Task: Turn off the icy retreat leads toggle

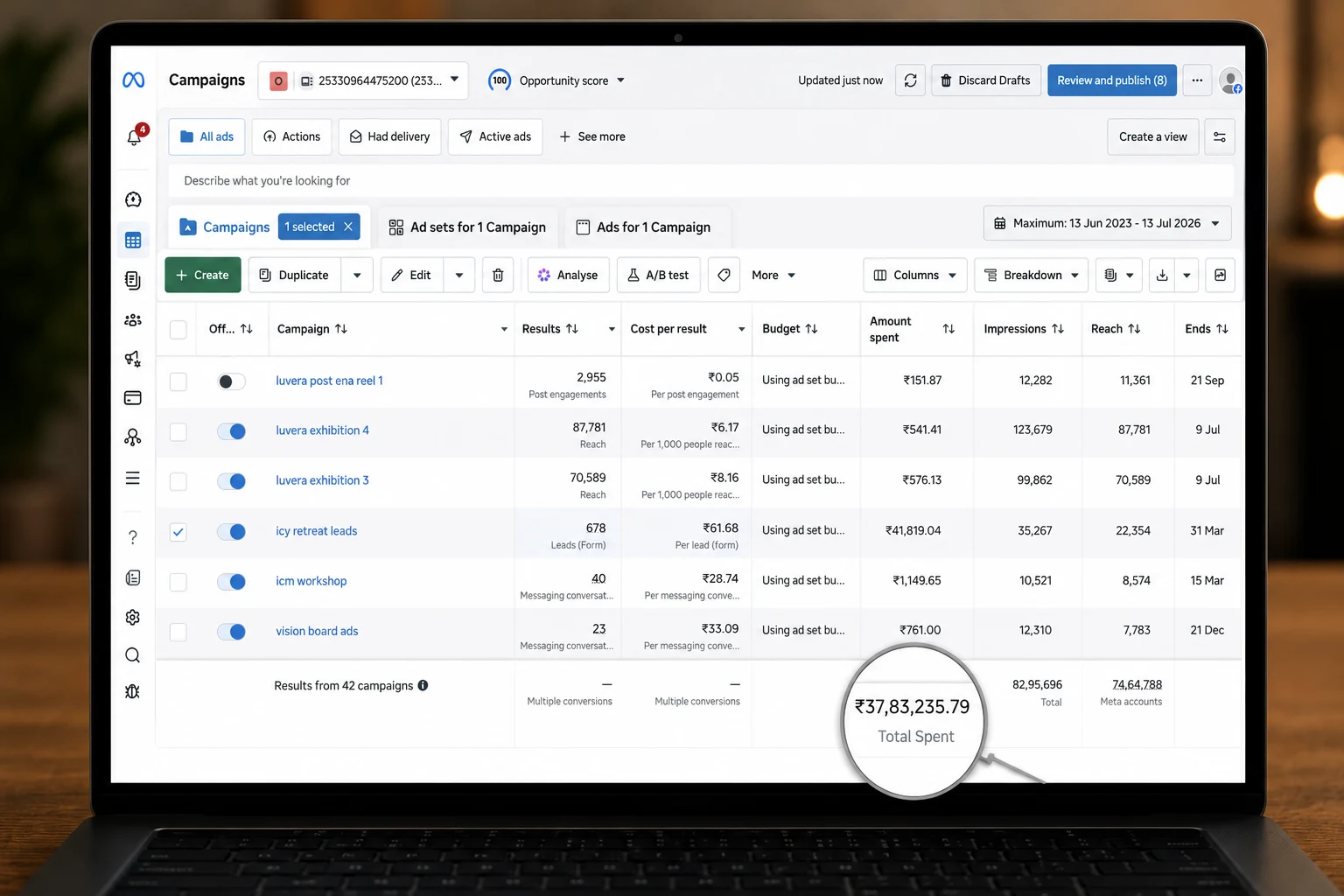Action: click(x=231, y=532)
